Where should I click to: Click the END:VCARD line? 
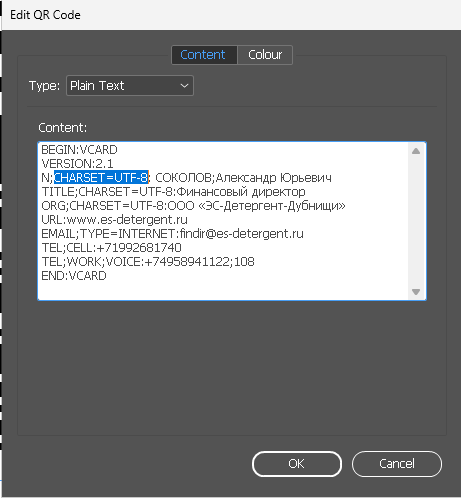point(74,276)
